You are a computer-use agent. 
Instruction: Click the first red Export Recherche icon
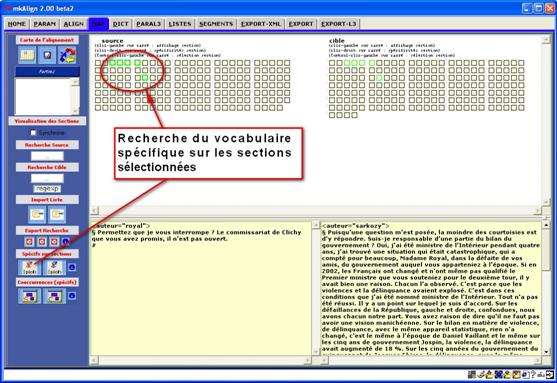pyautogui.click(x=29, y=242)
